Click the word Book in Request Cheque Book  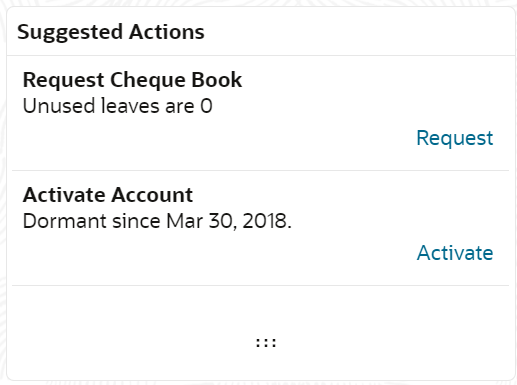pyautogui.click(x=217, y=80)
